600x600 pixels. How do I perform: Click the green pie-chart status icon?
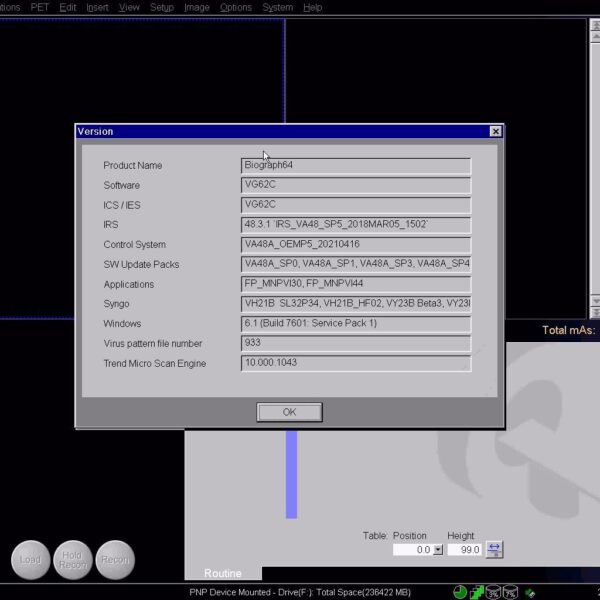tap(460, 592)
